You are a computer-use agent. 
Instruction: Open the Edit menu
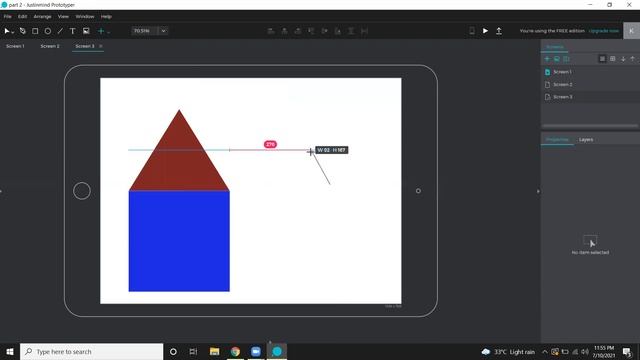[x=22, y=17]
